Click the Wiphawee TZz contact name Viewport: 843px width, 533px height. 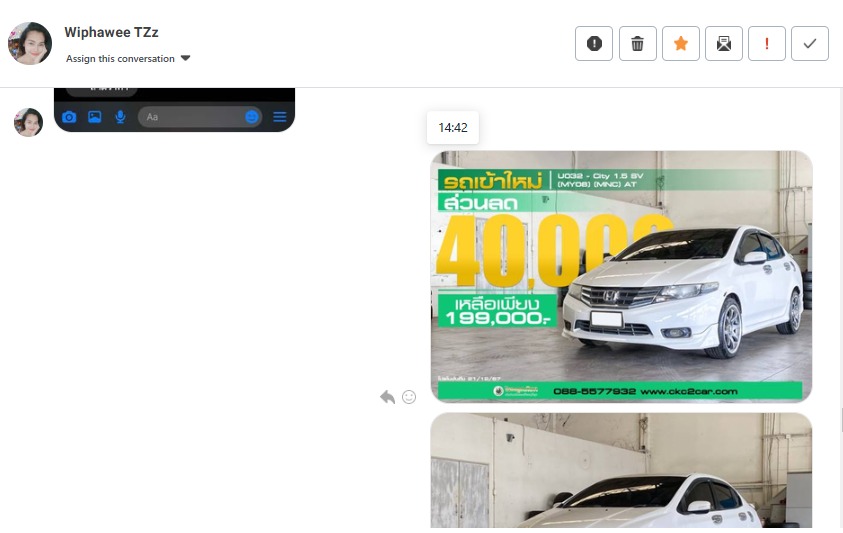111,32
